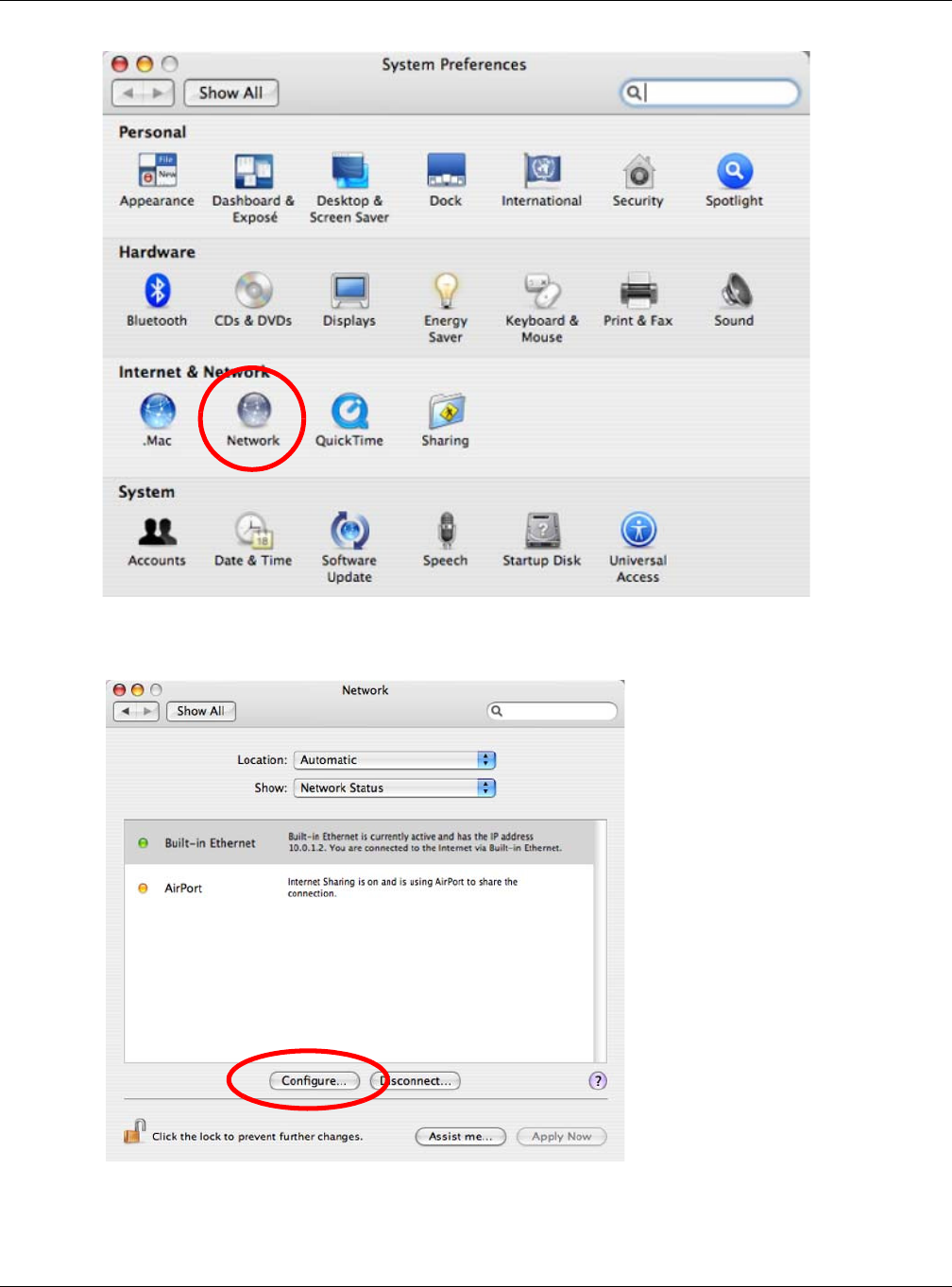Image resolution: width=952 pixels, height=1287 pixels.
Task: Open the Dock preference pane
Action: [x=446, y=180]
